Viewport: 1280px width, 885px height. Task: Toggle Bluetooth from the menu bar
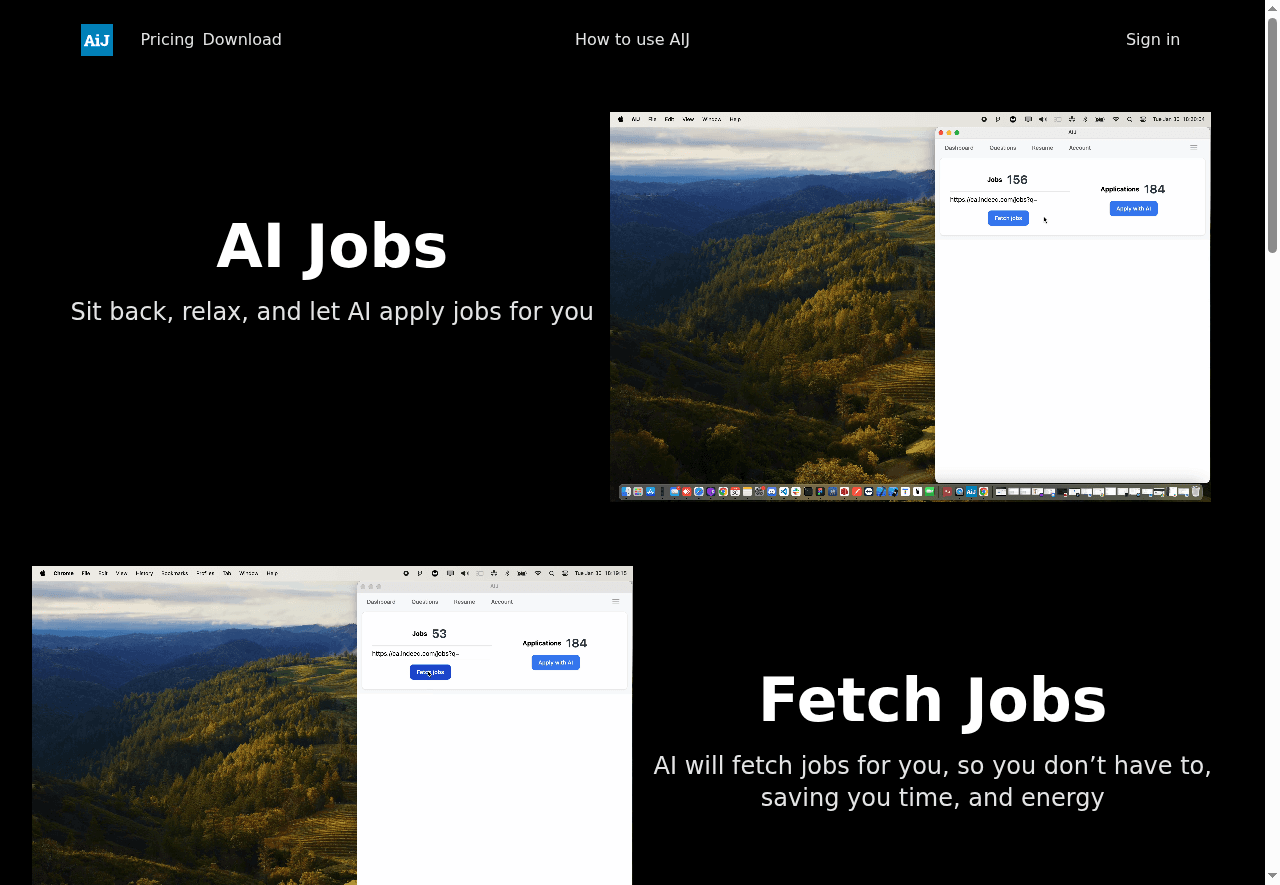(1085, 119)
